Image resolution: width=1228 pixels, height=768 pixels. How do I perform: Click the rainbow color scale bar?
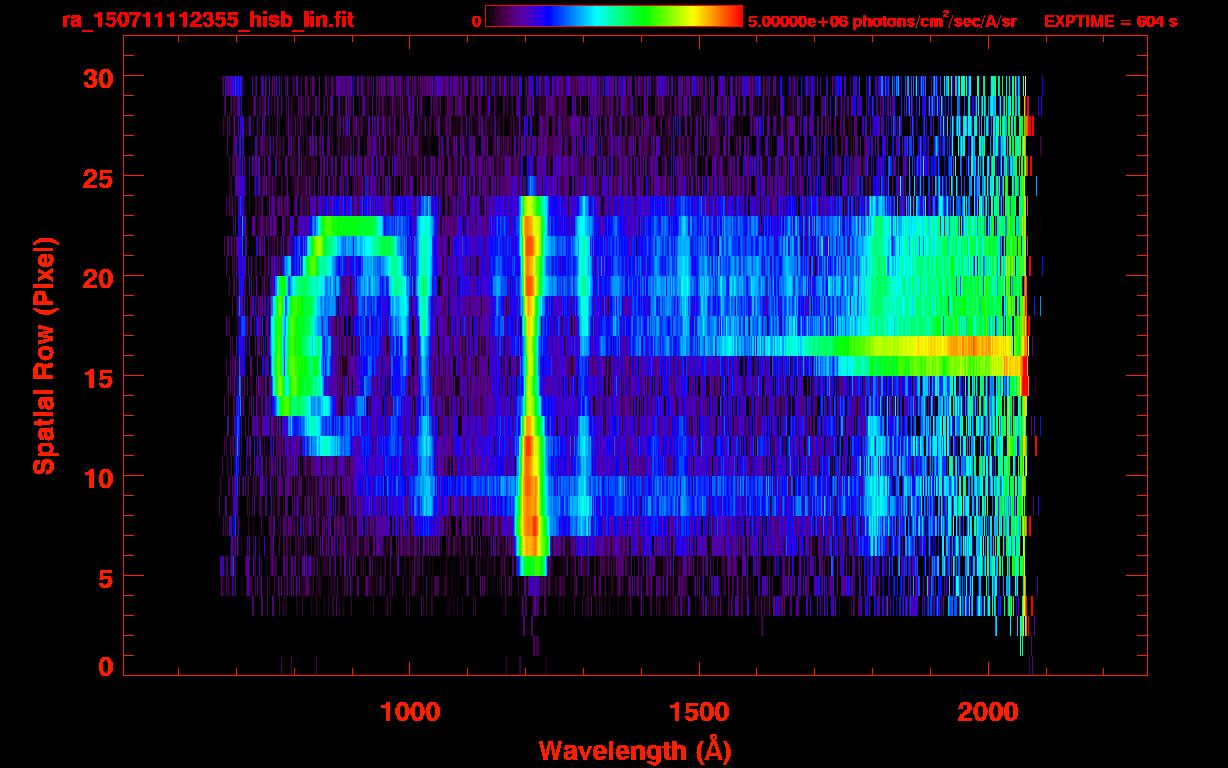click(614, 16)
